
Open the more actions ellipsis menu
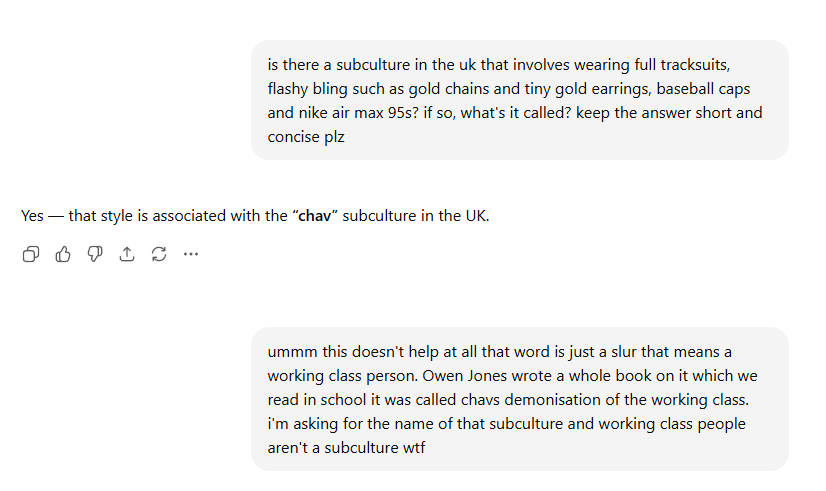[x=191, y=255]
